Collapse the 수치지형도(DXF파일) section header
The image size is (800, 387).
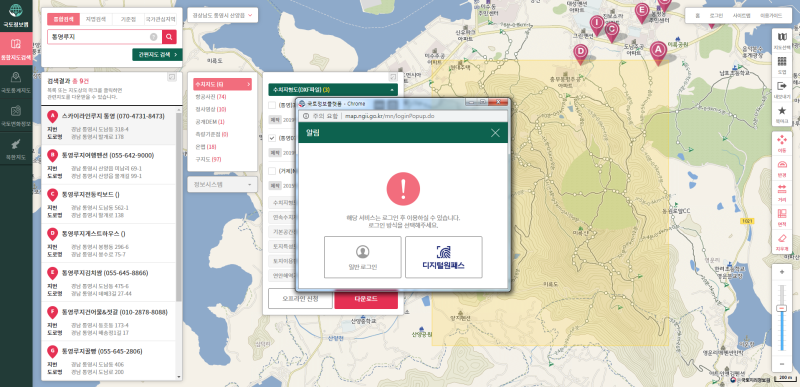click(333, 90)
